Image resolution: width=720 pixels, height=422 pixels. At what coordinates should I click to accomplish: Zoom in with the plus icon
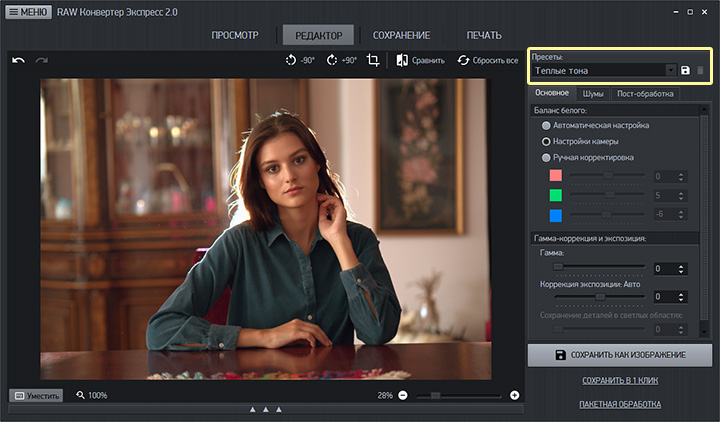[515, 395]
